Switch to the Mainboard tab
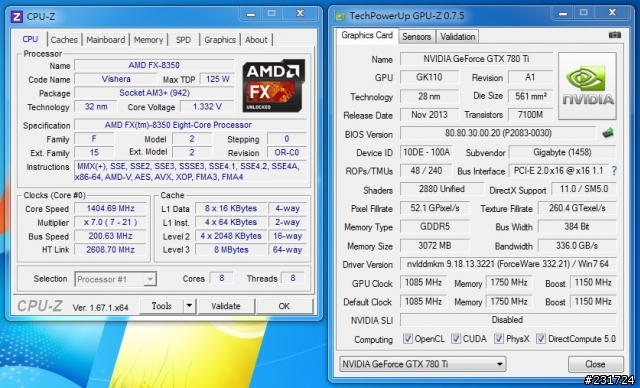The image size is (640, 388). [106, 40]
